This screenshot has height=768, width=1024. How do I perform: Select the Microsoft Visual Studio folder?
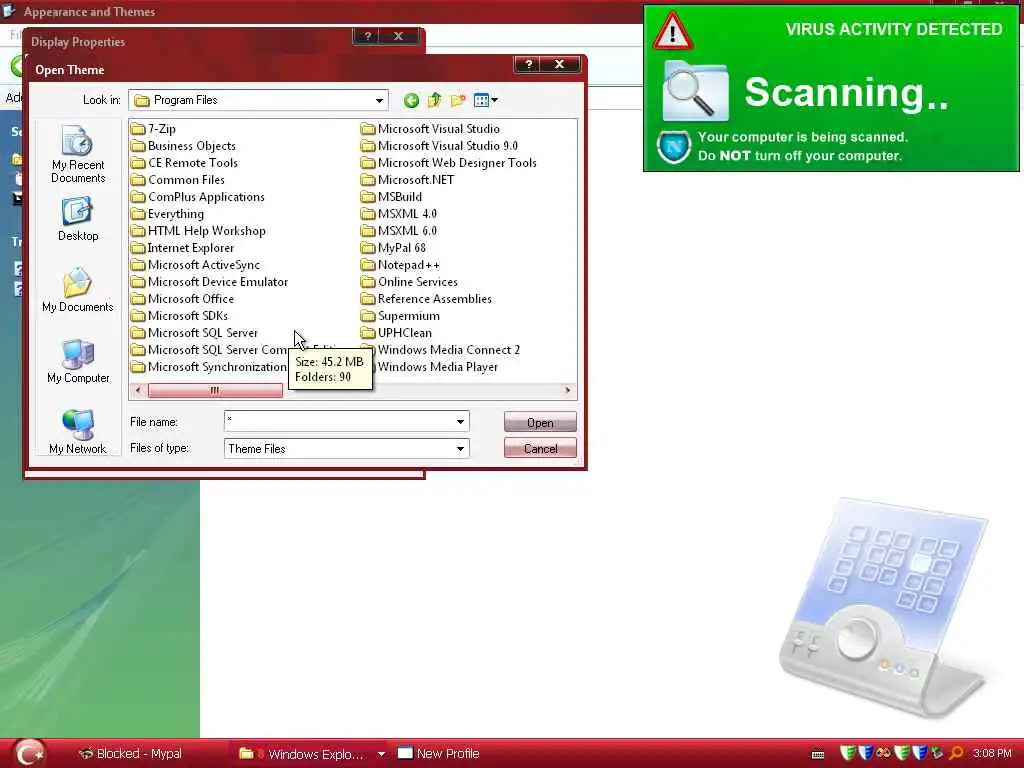click(430, 129)
